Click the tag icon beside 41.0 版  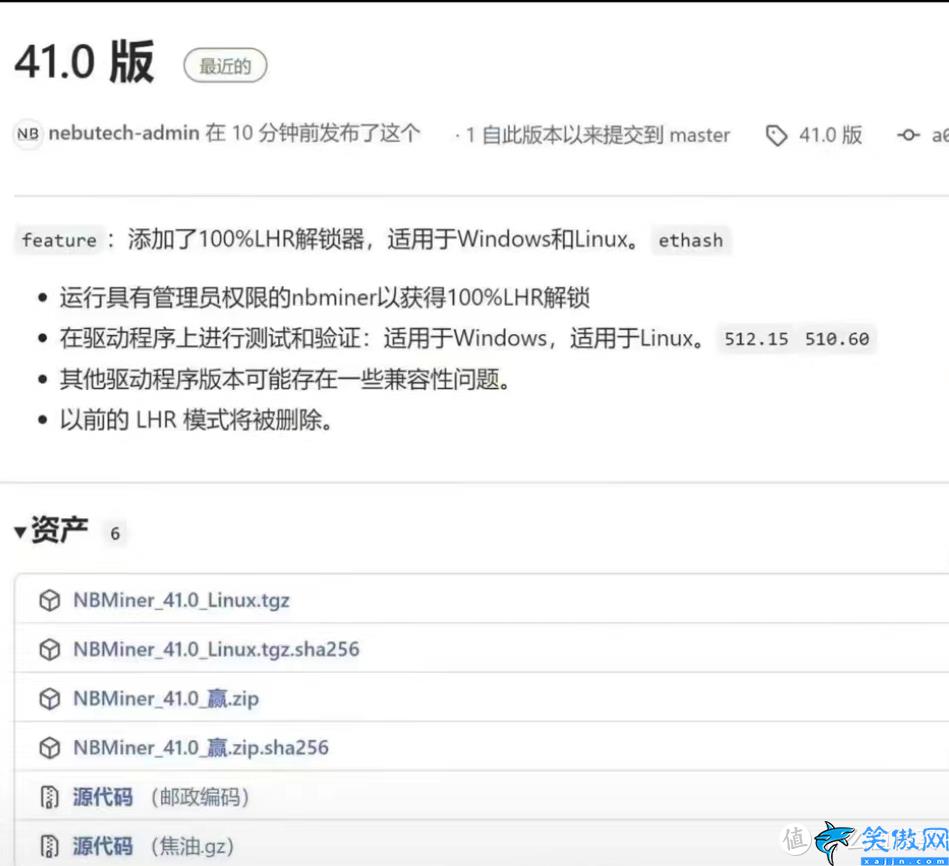[x=777, y=136]
